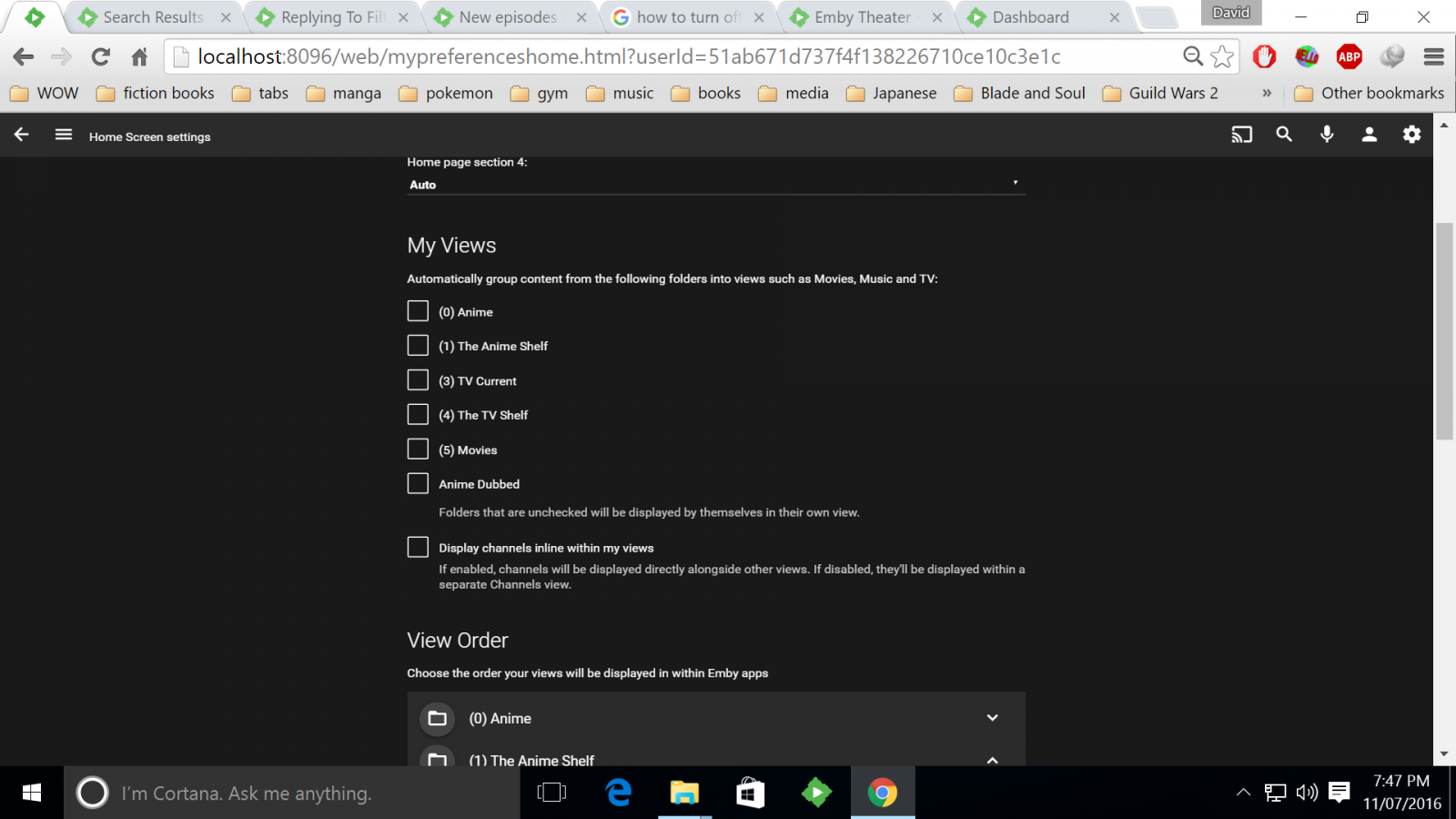Switch to the New episodes tab
The height and width of the screenshot is (819, 1456).
tap(510, 17)
